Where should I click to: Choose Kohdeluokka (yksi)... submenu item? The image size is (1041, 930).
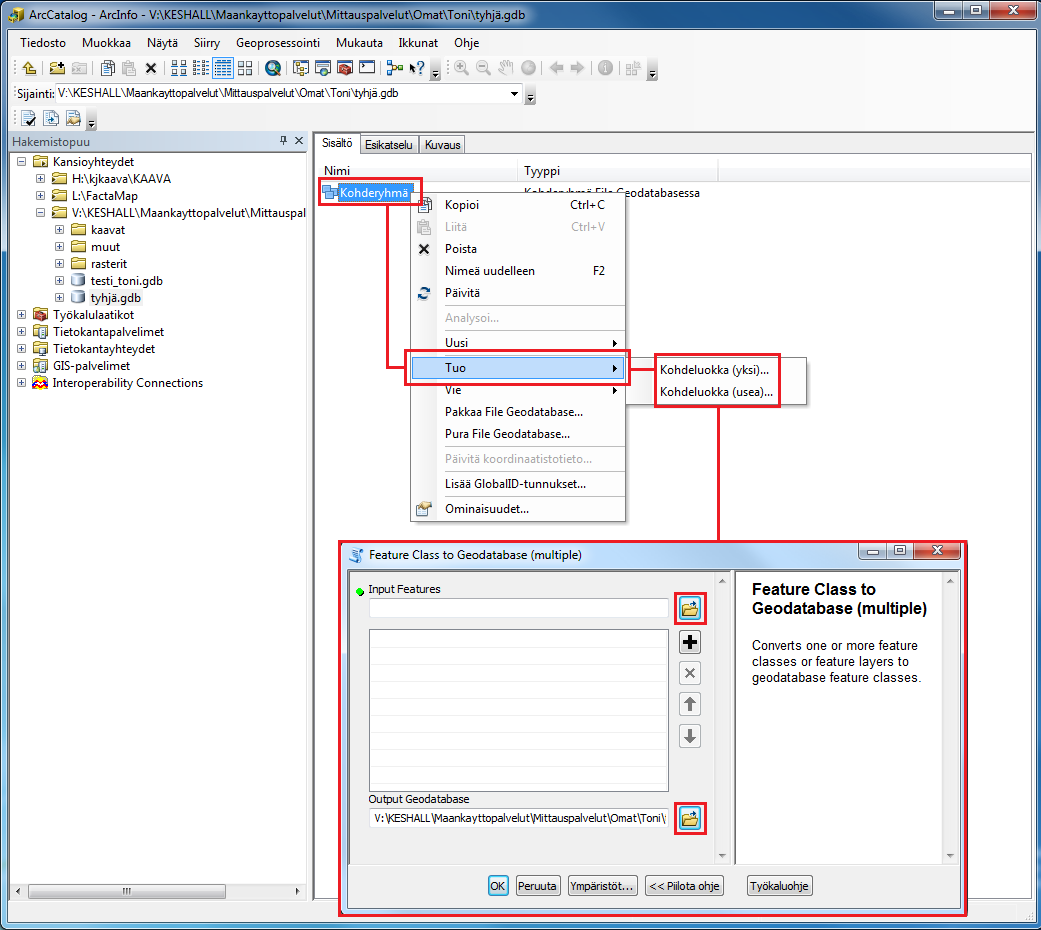pyautogui.click(x=714, y=370)
